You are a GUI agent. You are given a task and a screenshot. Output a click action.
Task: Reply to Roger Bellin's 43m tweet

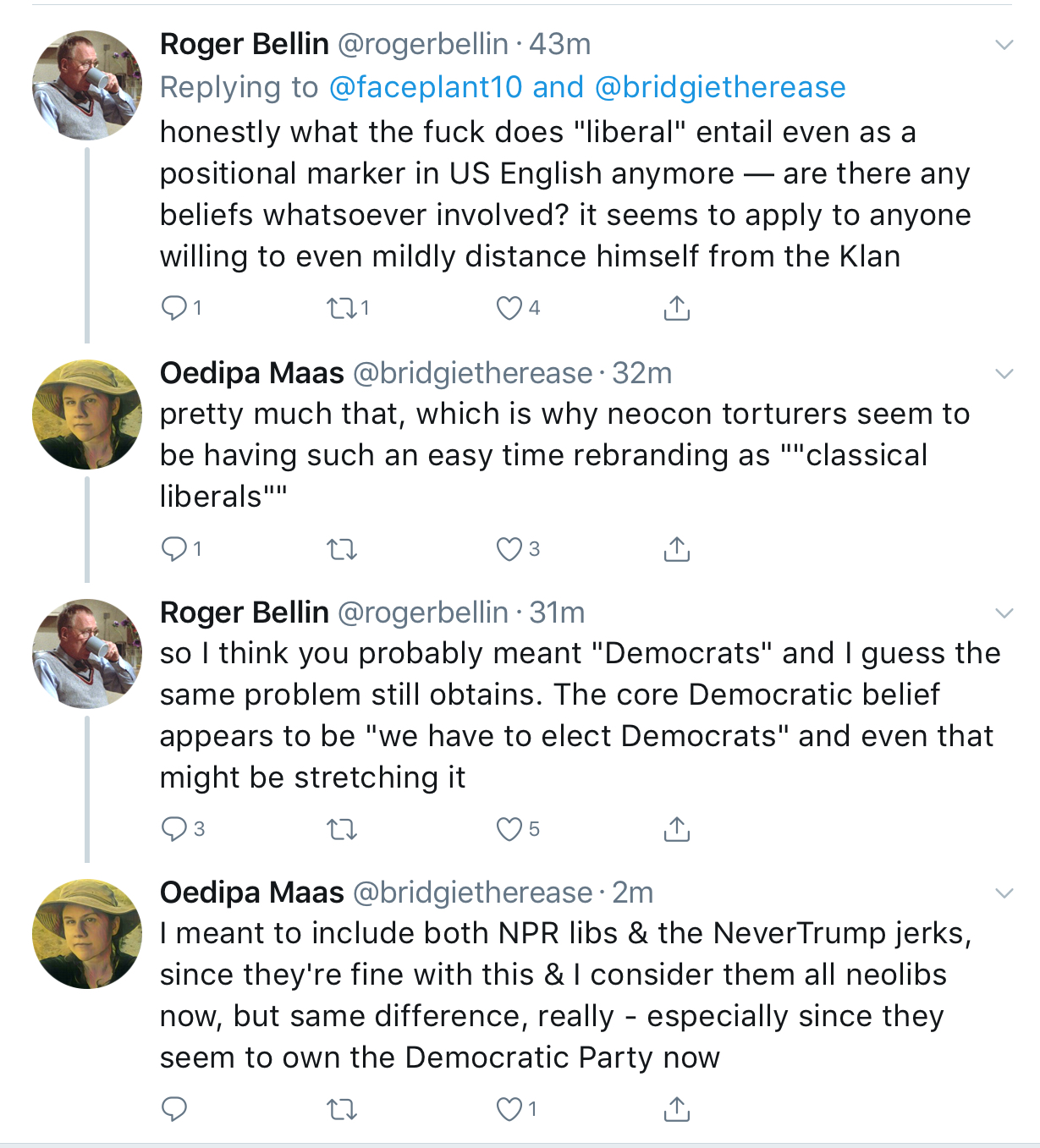174,308
